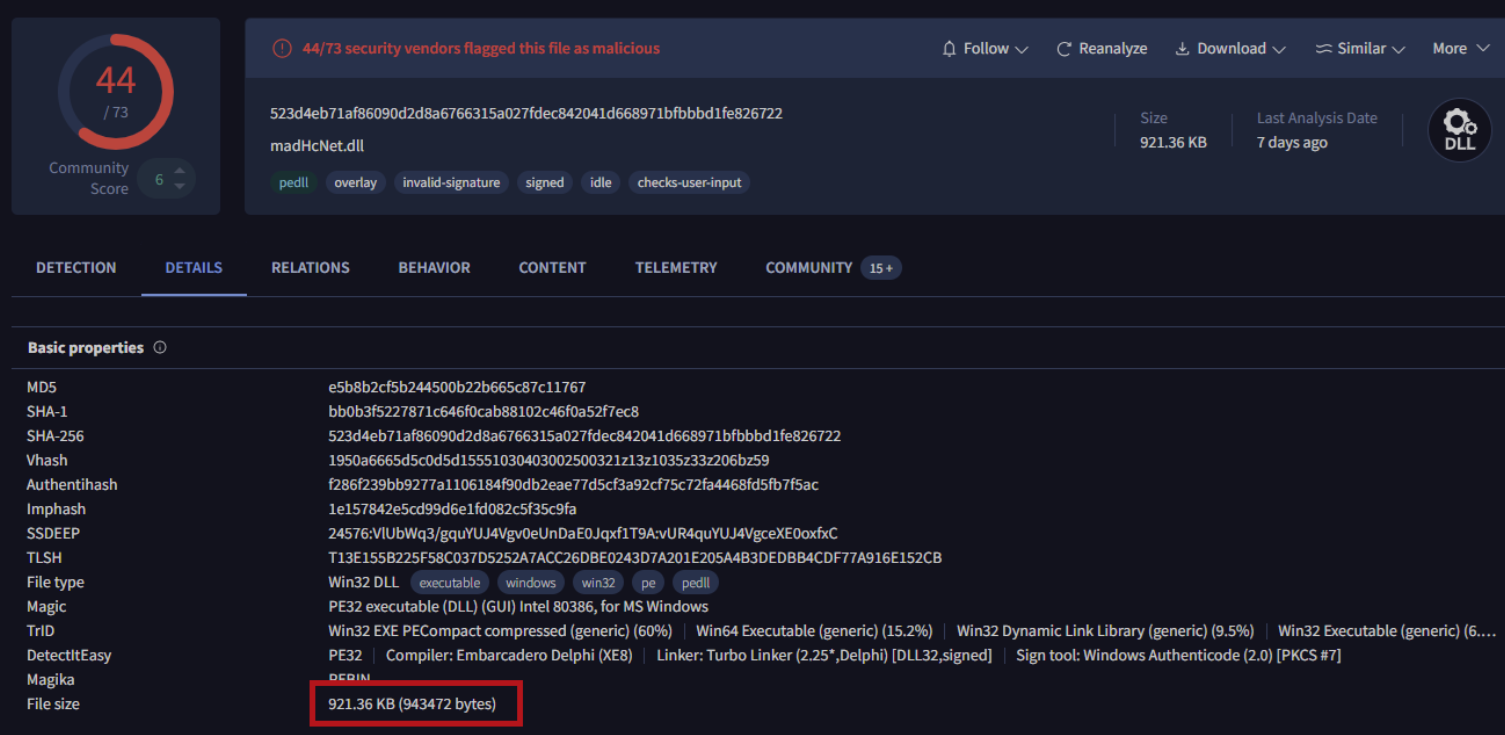Image resolution: width=1505 pixels, height=735 pixels.
Task: Upvote the community score with up arrow
Action: click(180, 172)
